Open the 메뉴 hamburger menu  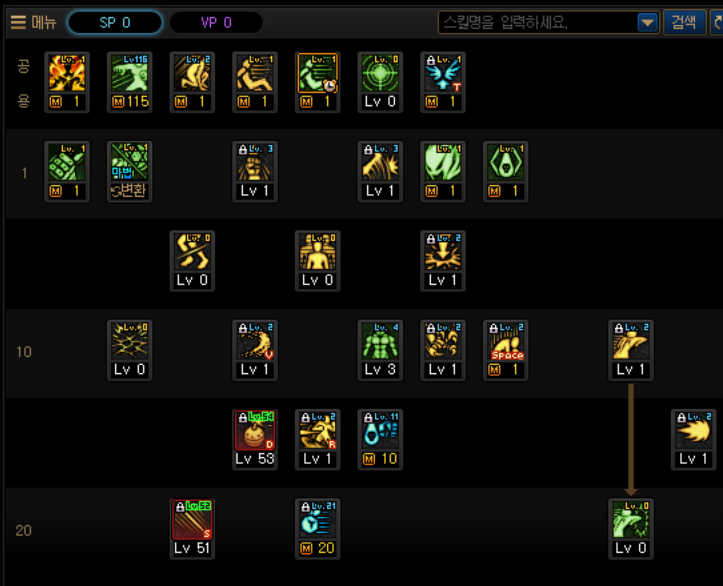tap(33, 22)
